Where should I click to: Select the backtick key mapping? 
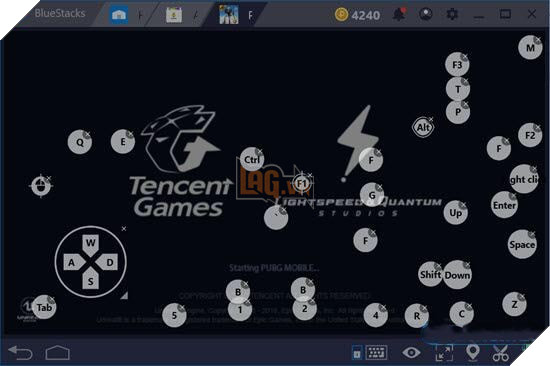276,218
